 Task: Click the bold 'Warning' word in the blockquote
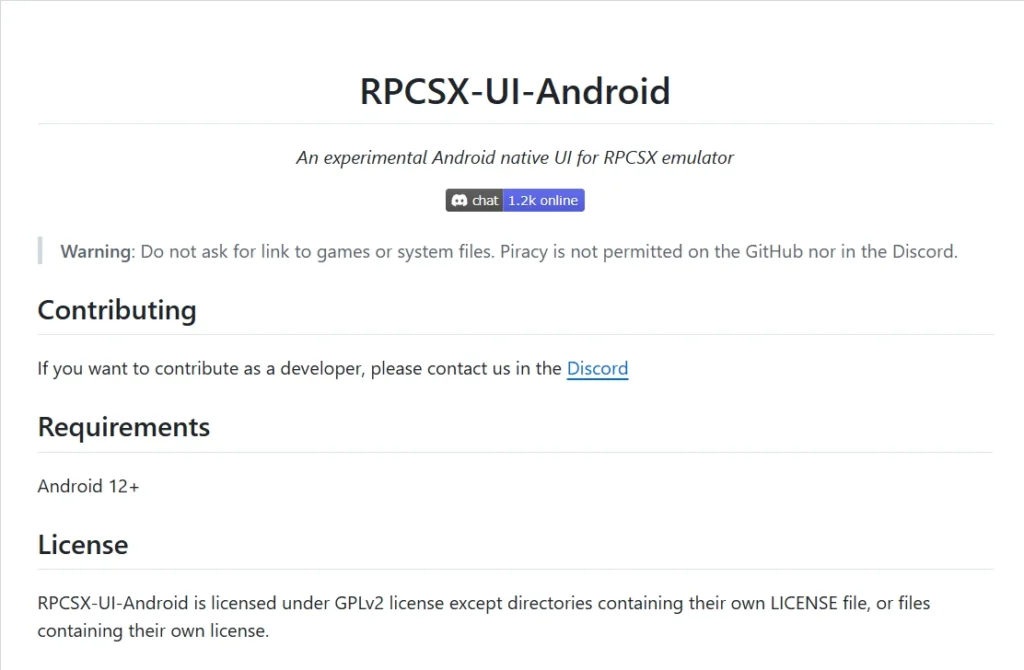tap(96, 252)
